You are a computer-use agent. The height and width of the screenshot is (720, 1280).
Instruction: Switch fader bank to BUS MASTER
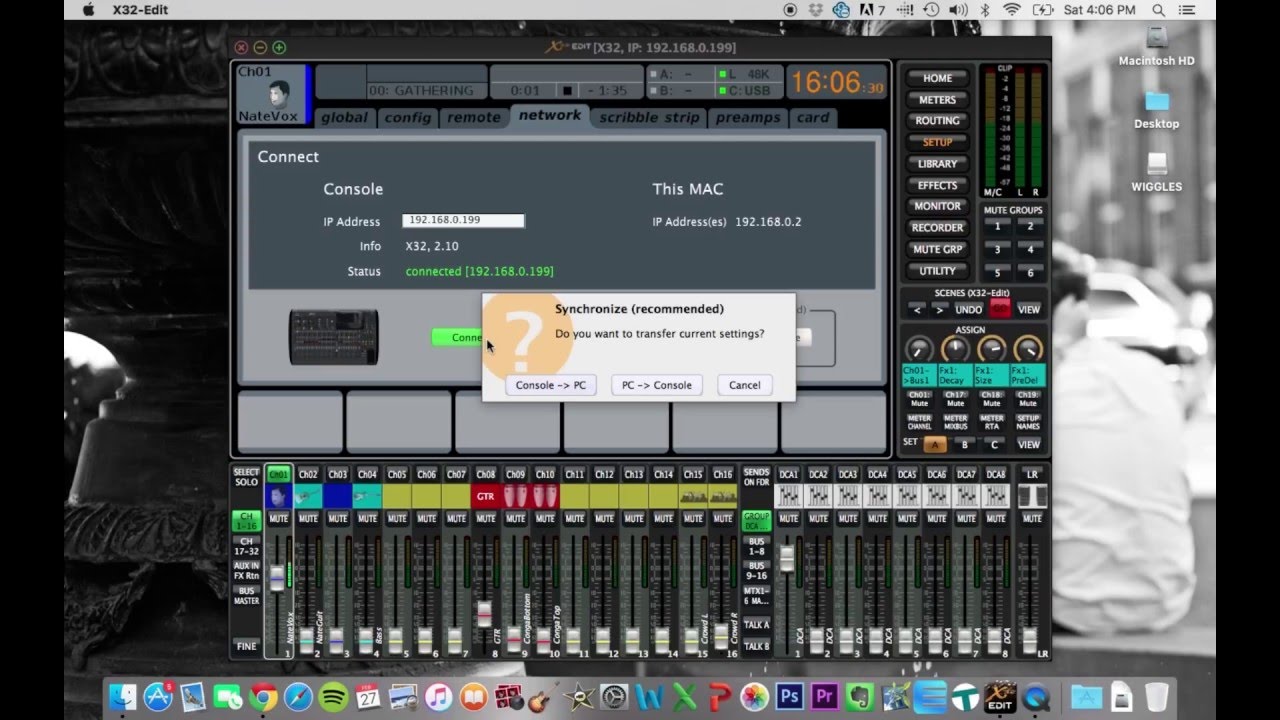click(246, 596)
